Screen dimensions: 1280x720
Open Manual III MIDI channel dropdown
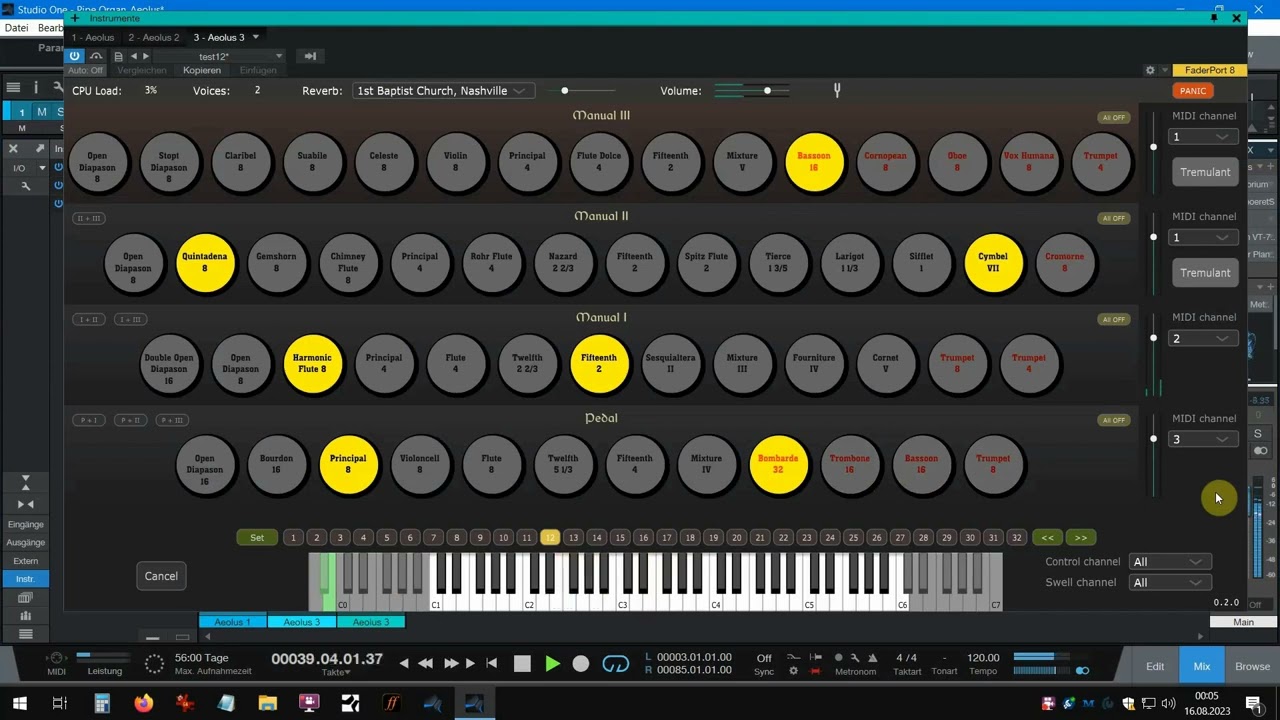point(1204,137)
